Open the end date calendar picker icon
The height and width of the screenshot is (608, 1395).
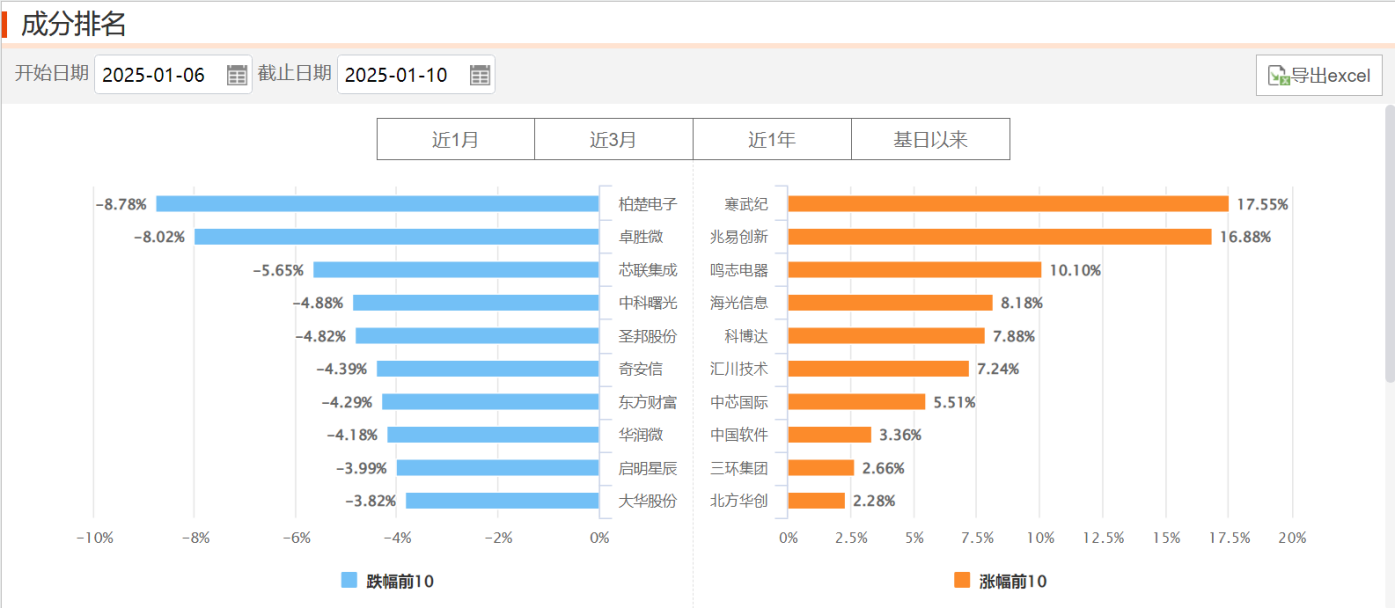480,75
